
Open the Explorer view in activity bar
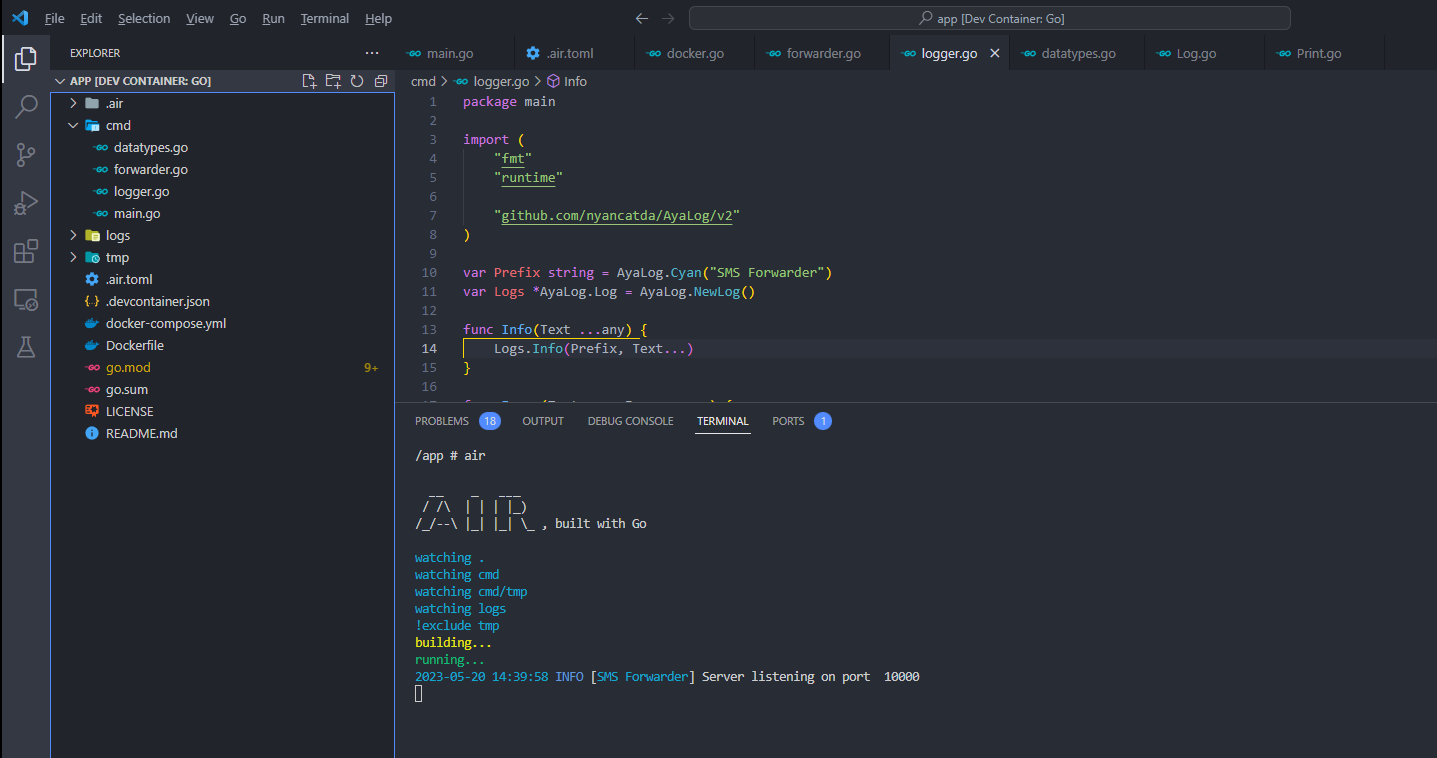pos(26,59)
